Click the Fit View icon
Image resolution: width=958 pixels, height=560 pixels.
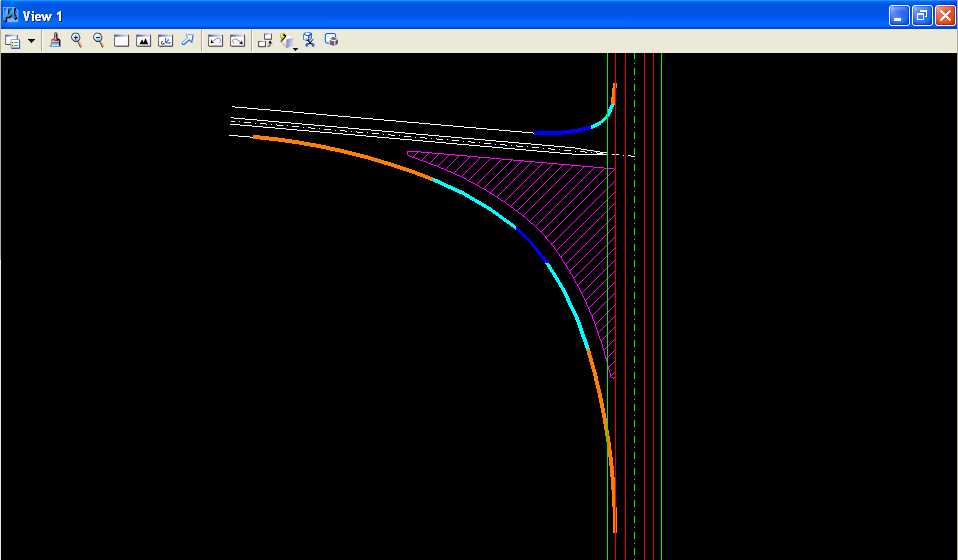143,41
